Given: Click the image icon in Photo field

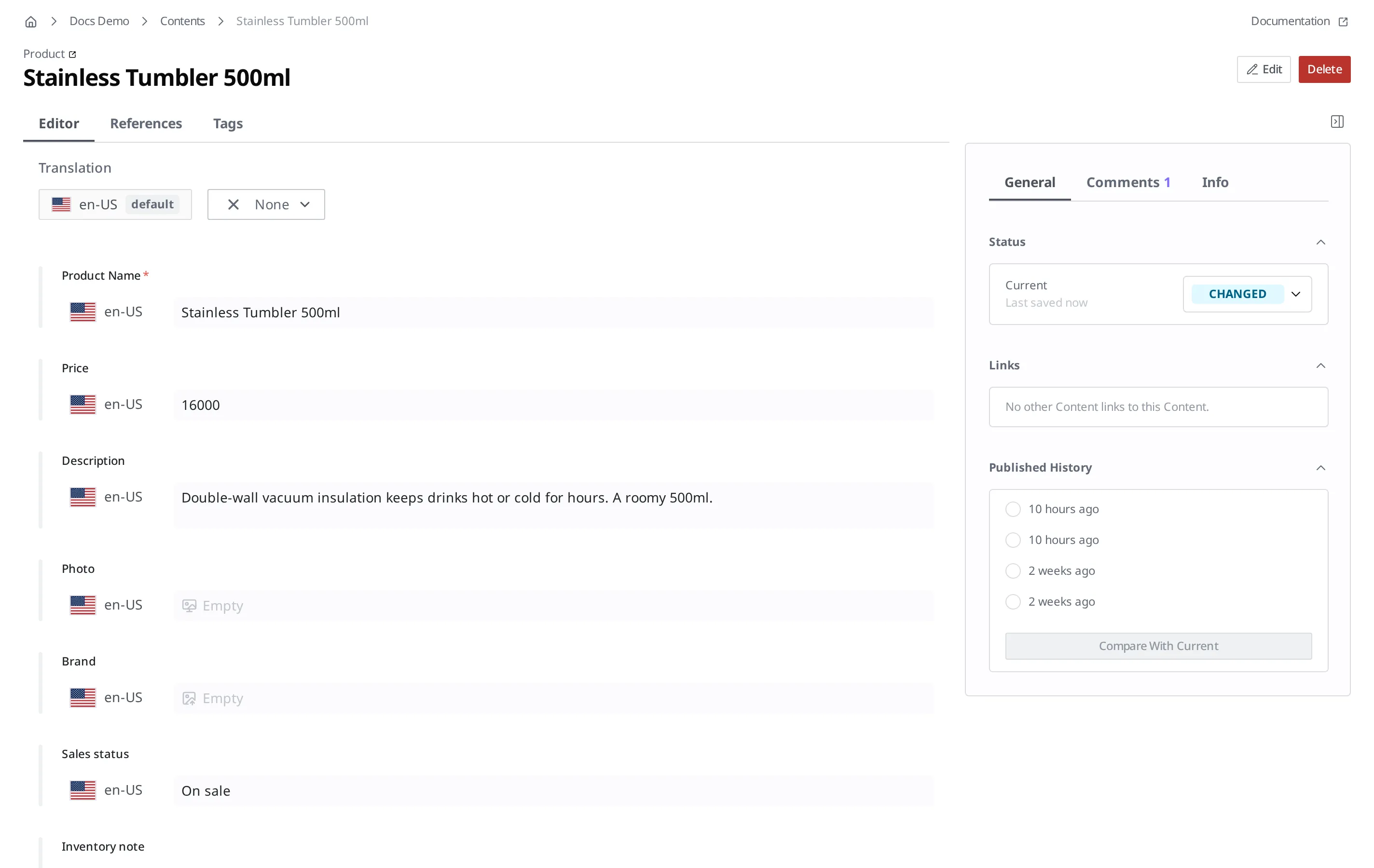Looking at the screenshot, I should click(189, 606).
